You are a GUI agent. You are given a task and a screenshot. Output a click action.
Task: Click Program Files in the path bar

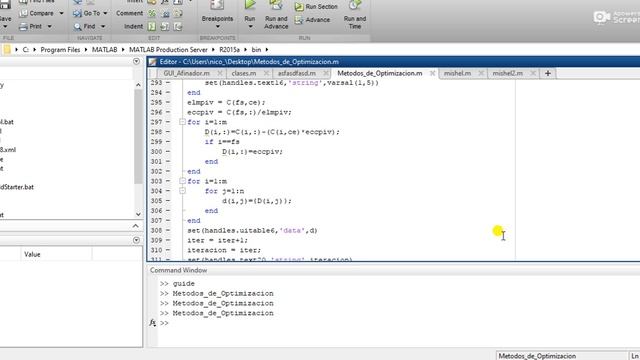pos(60,50)
